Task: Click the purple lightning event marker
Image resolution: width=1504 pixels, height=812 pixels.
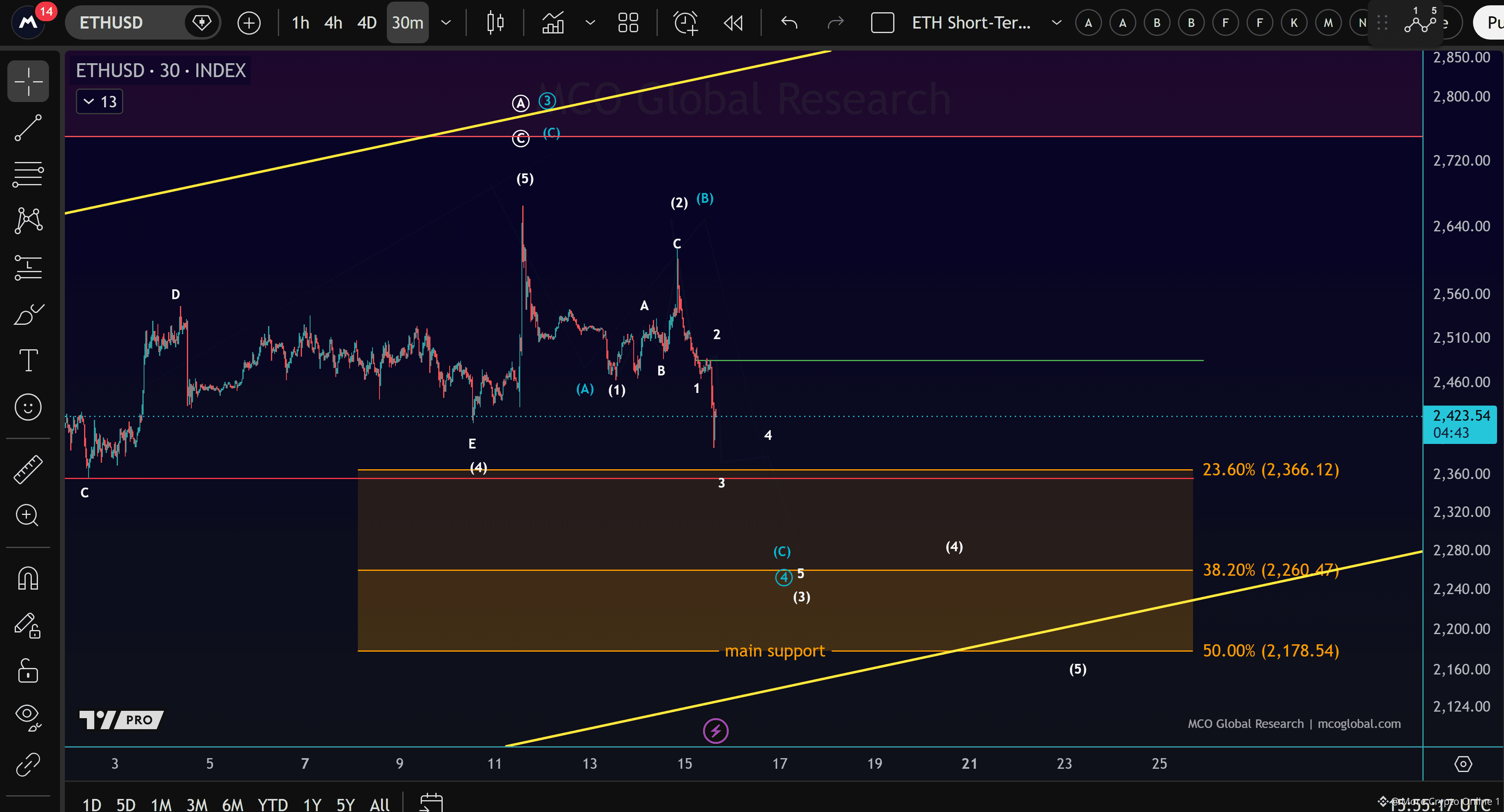Action: point(716,730)
